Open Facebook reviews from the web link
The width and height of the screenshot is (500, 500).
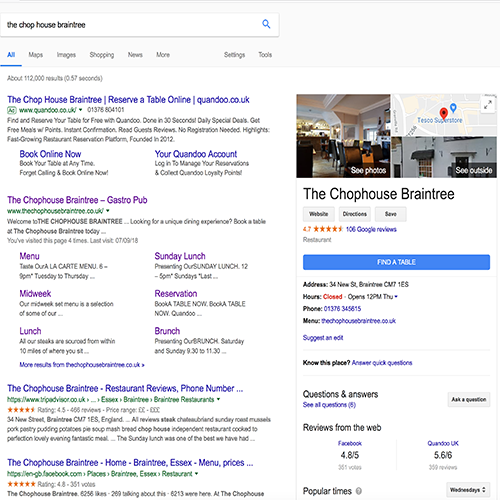point(350,443)
